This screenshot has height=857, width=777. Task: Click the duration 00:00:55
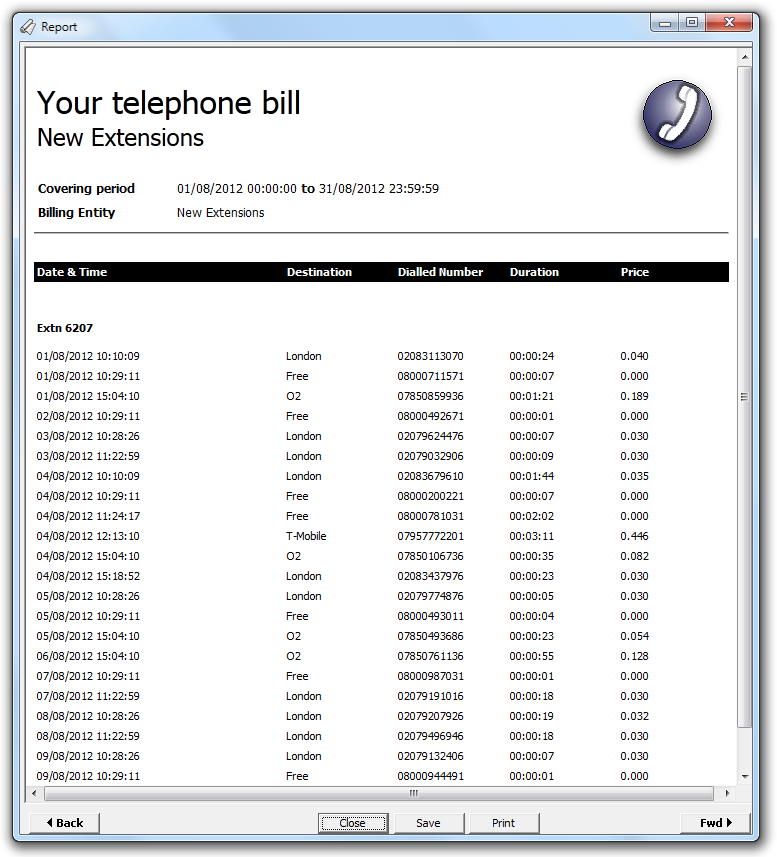531,656
